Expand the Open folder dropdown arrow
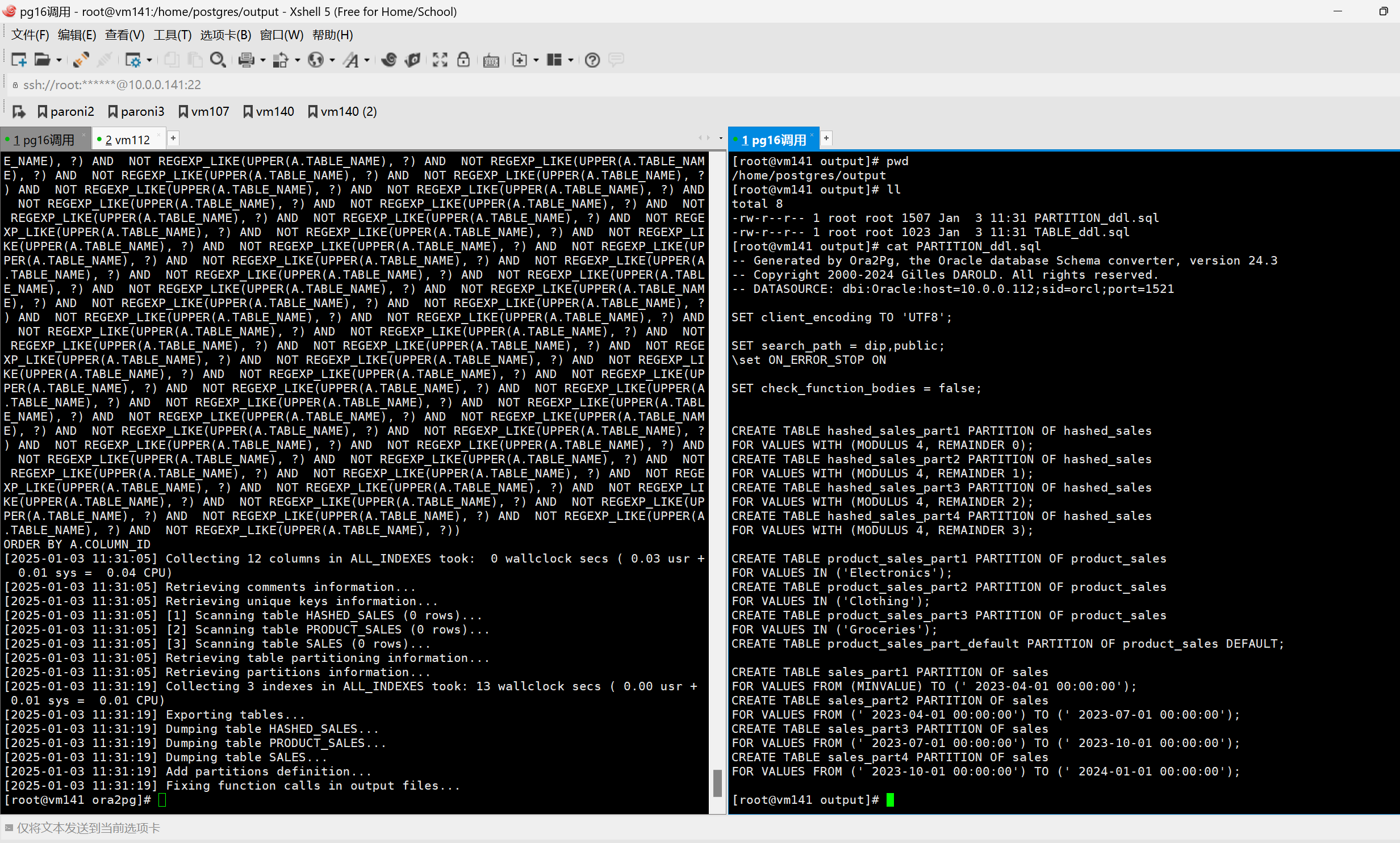The height and width of the screenshot is (843, 1400). (x=59, y=60)
